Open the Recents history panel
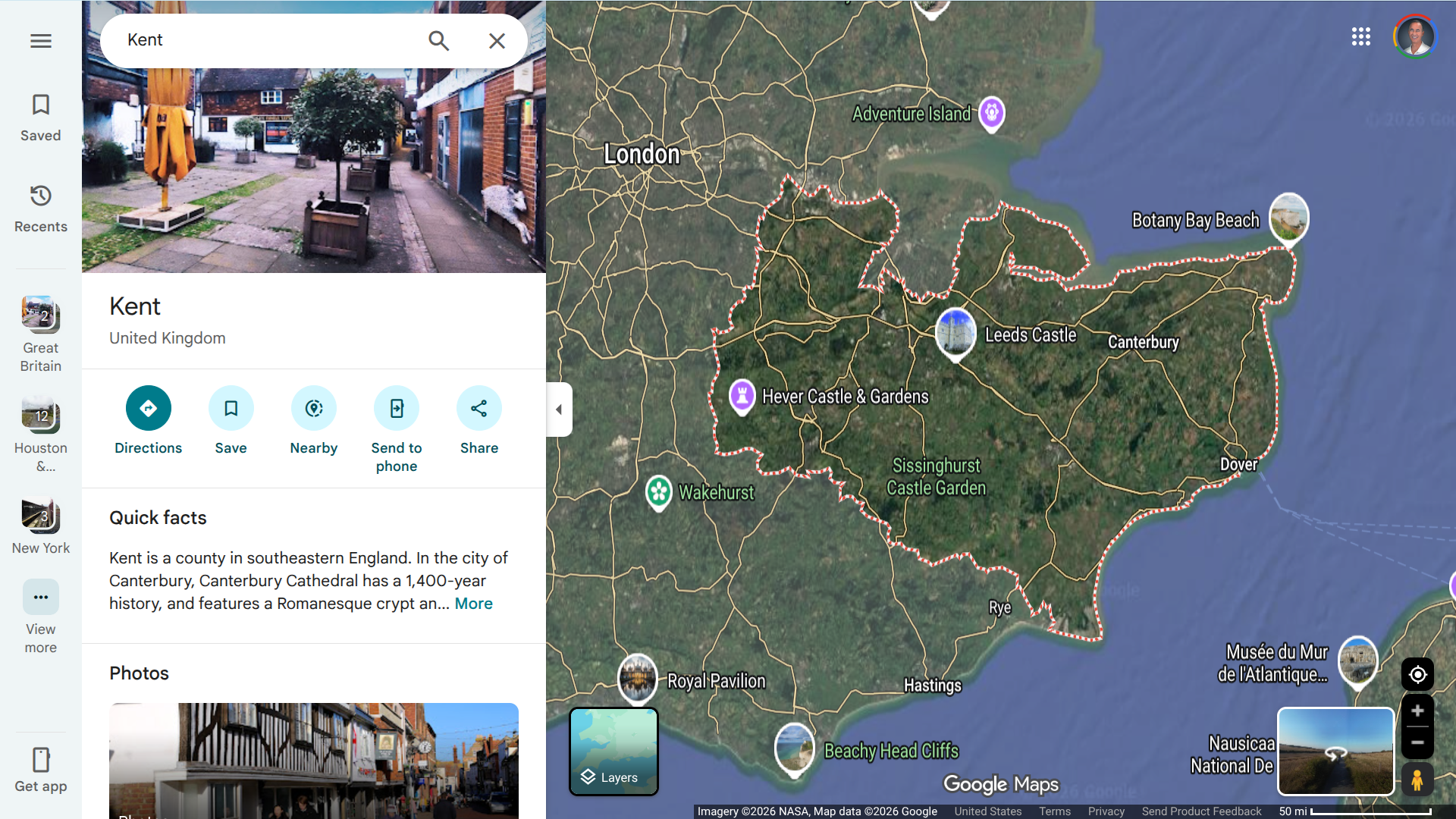Screen dimensions: 1456x819 coord(41,209)
